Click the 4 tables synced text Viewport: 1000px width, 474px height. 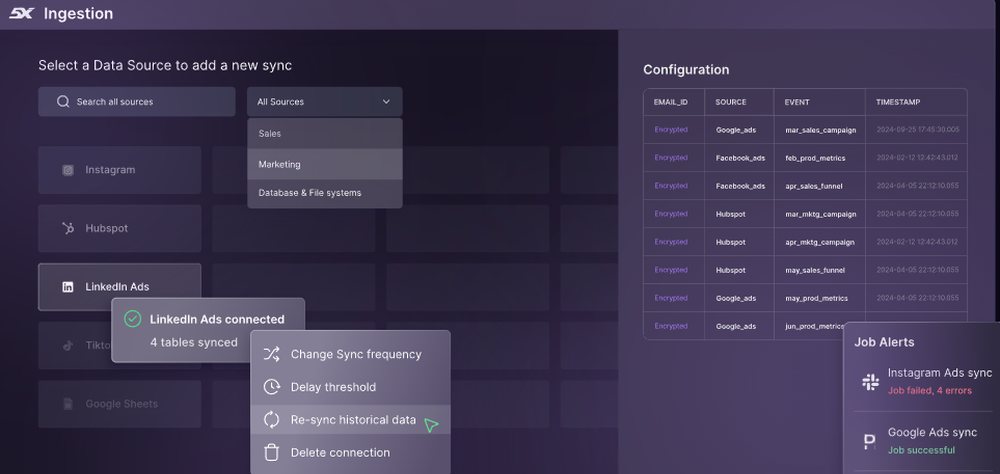(194, 343)
